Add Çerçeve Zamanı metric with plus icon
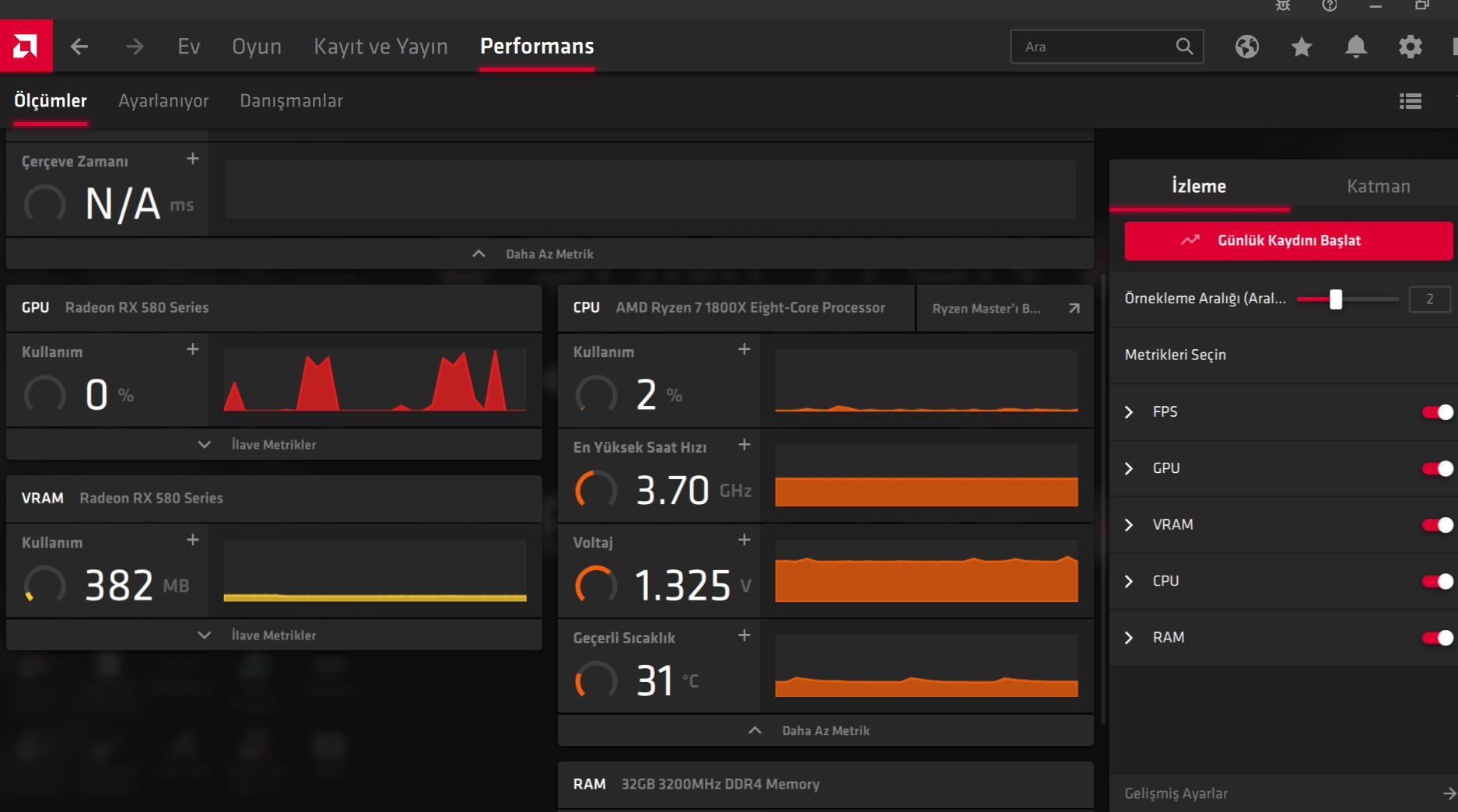1458x812 pixels. 193,159
